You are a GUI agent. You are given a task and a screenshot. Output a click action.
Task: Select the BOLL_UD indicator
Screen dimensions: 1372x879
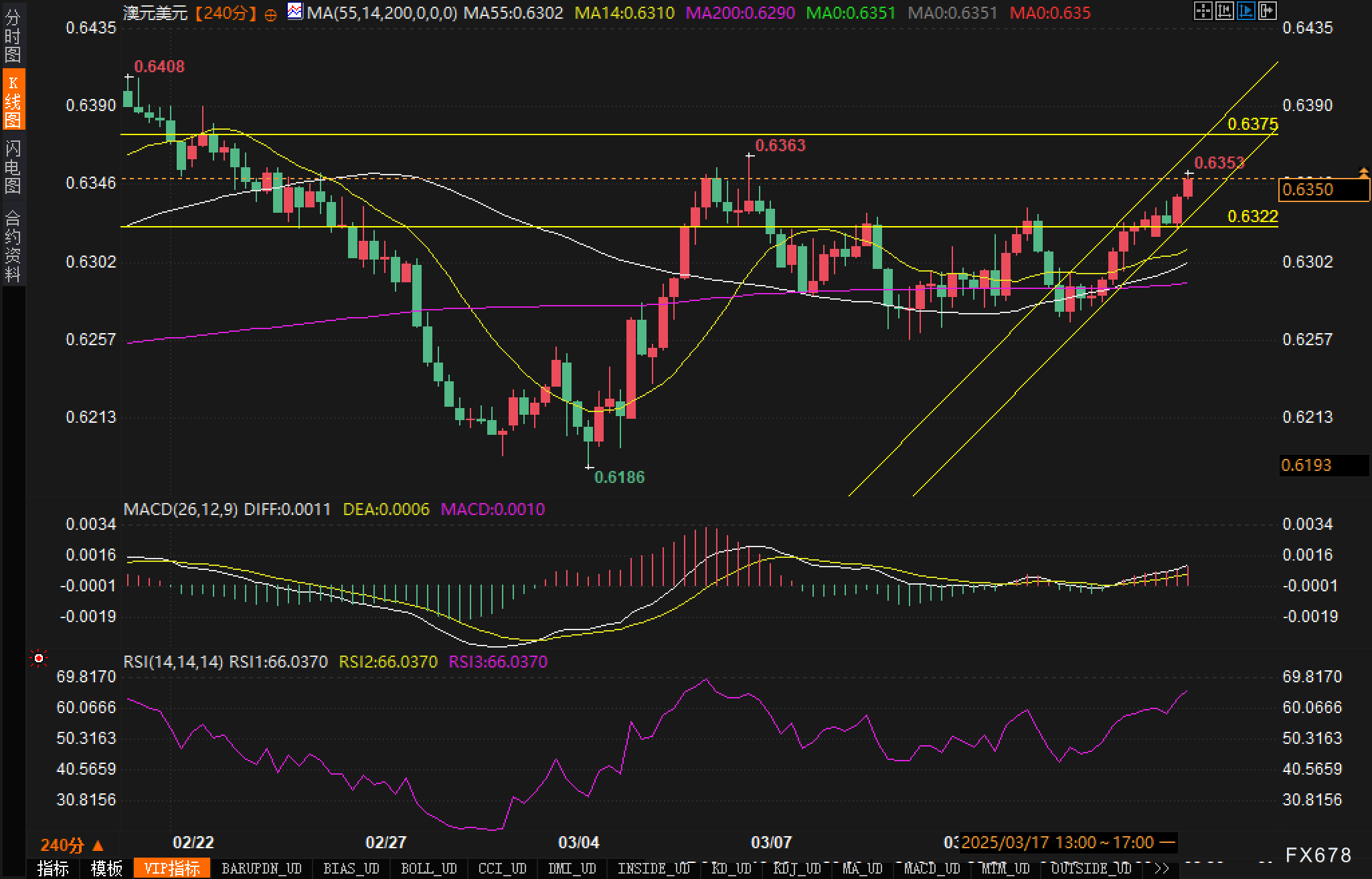[428, 868]
